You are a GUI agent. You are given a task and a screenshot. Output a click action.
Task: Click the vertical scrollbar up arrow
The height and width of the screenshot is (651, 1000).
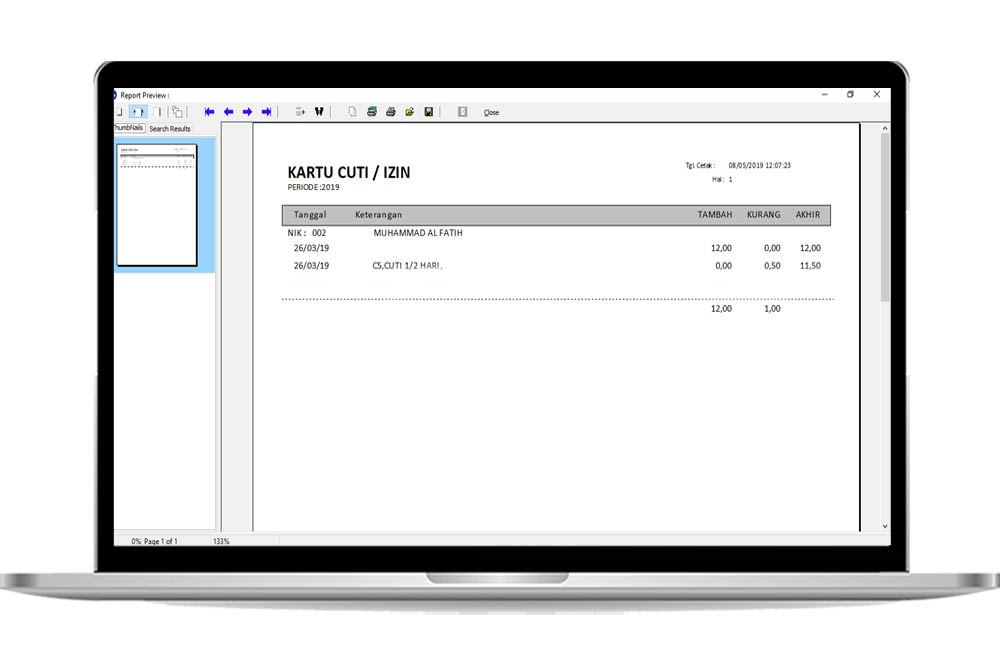pos(884,128)
